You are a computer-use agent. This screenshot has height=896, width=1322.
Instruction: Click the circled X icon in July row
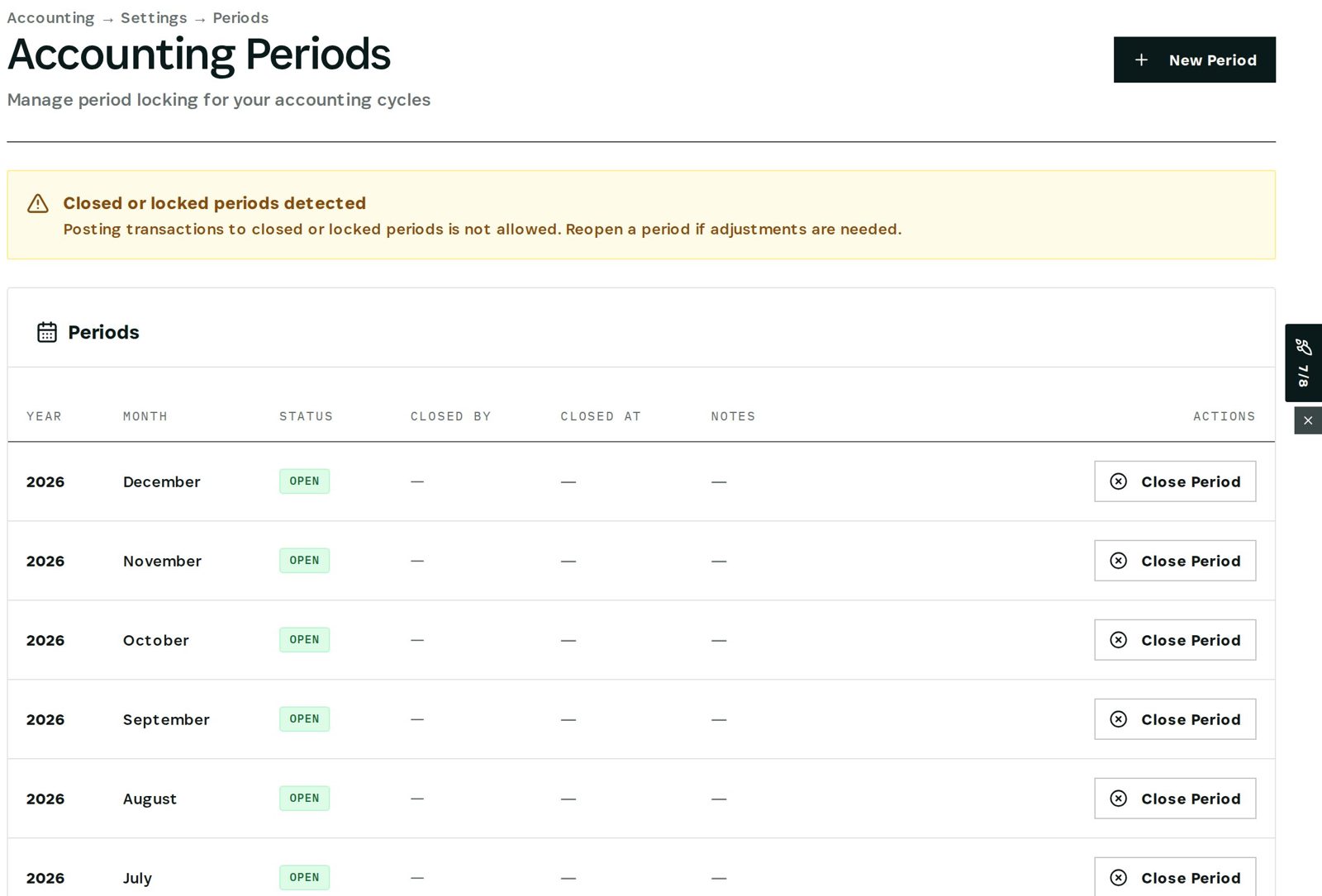[x=1118, y=878]
